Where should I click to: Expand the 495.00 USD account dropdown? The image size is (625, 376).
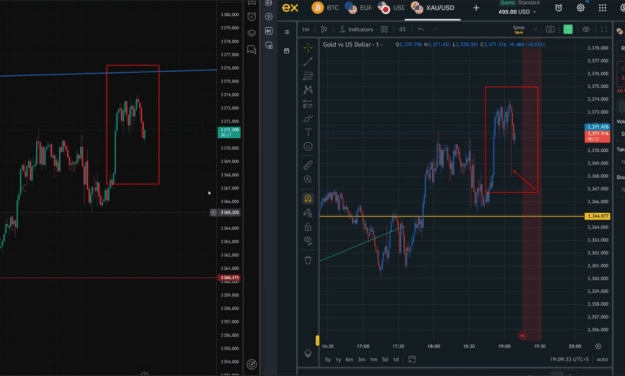(517, 12)
